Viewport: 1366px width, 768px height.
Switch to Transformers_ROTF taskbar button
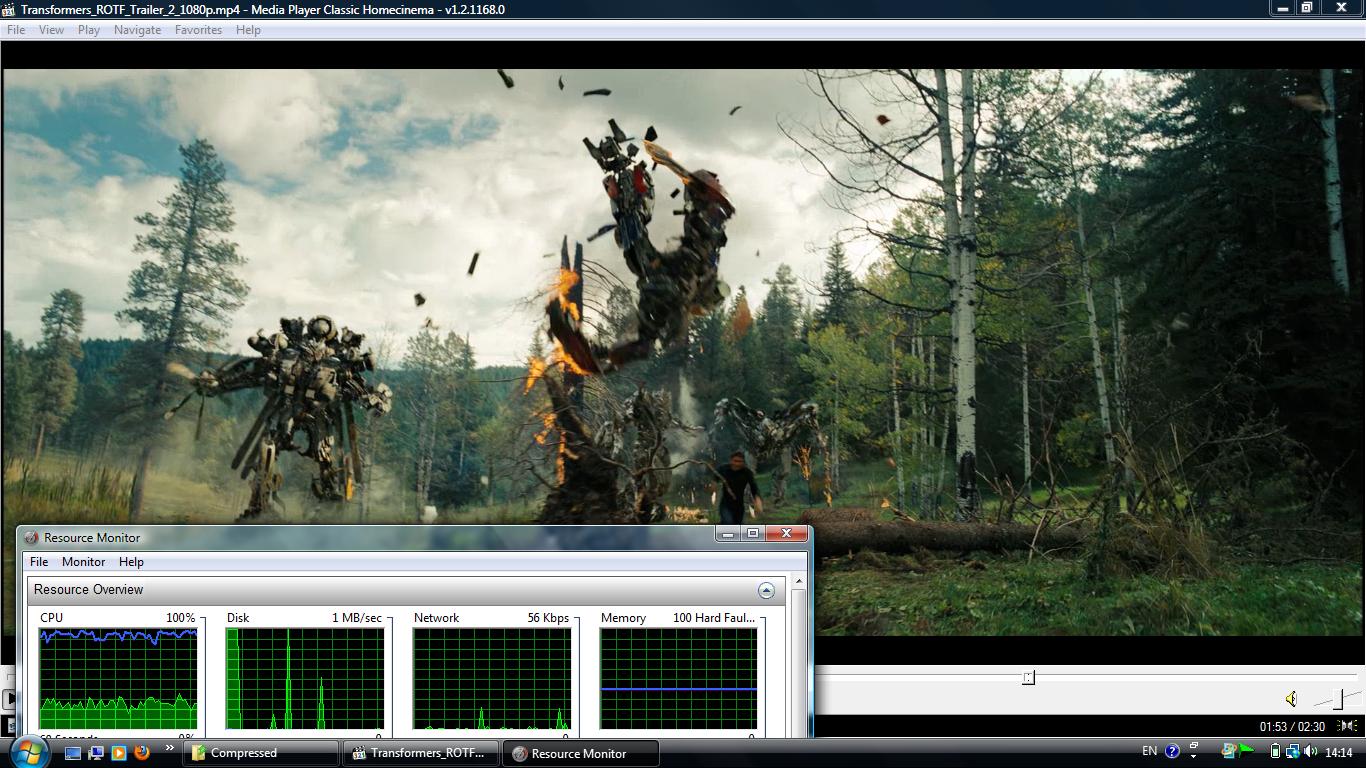421,753
